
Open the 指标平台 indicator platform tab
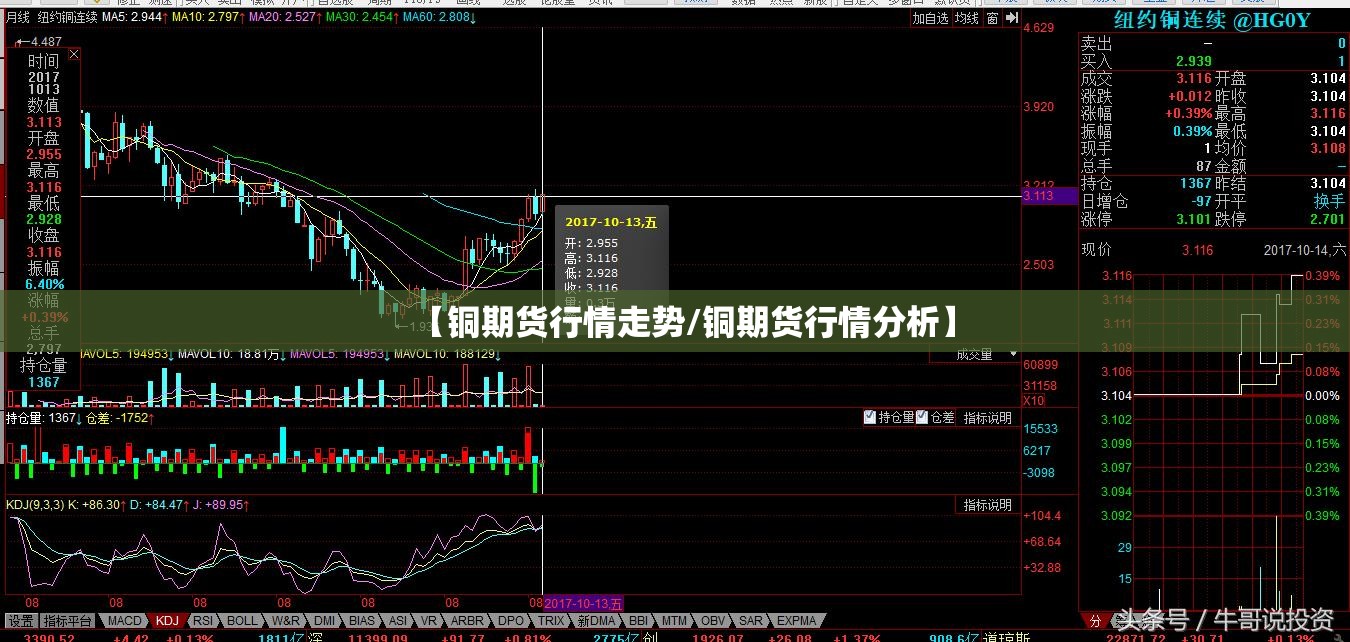tap(68, 621)
